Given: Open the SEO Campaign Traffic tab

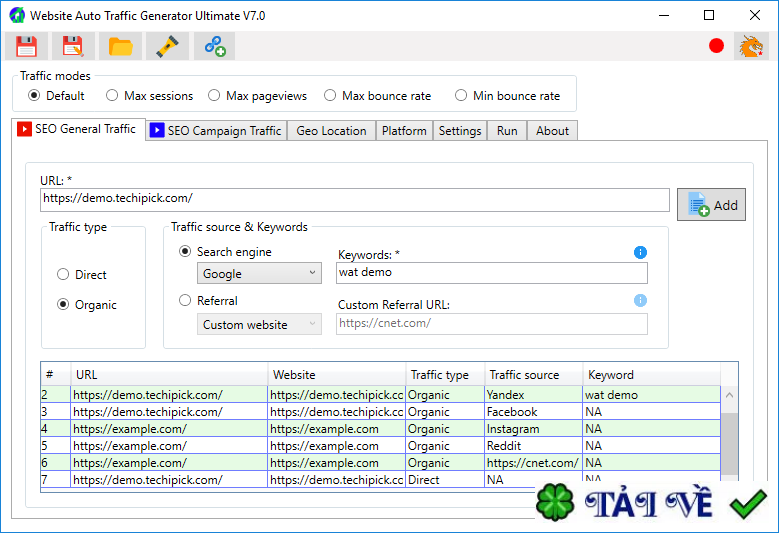Looking at the screenshot, I should tap(216, 131).
